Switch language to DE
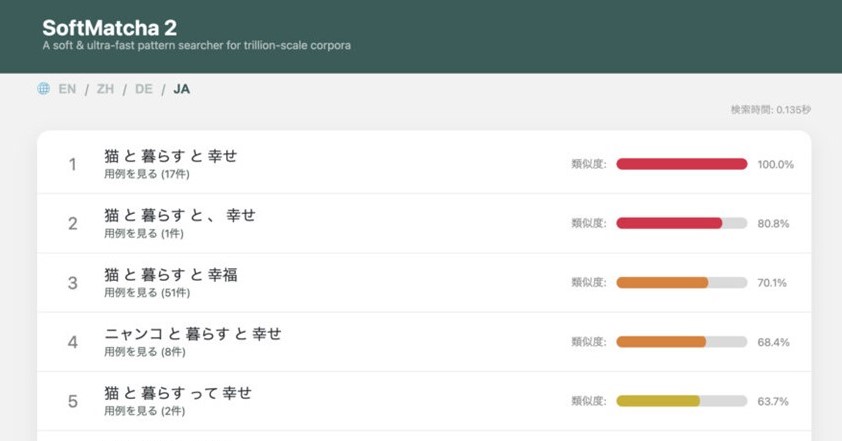Image resolution: width=842 pixels, height=441 pixels. tap(144, 89)
